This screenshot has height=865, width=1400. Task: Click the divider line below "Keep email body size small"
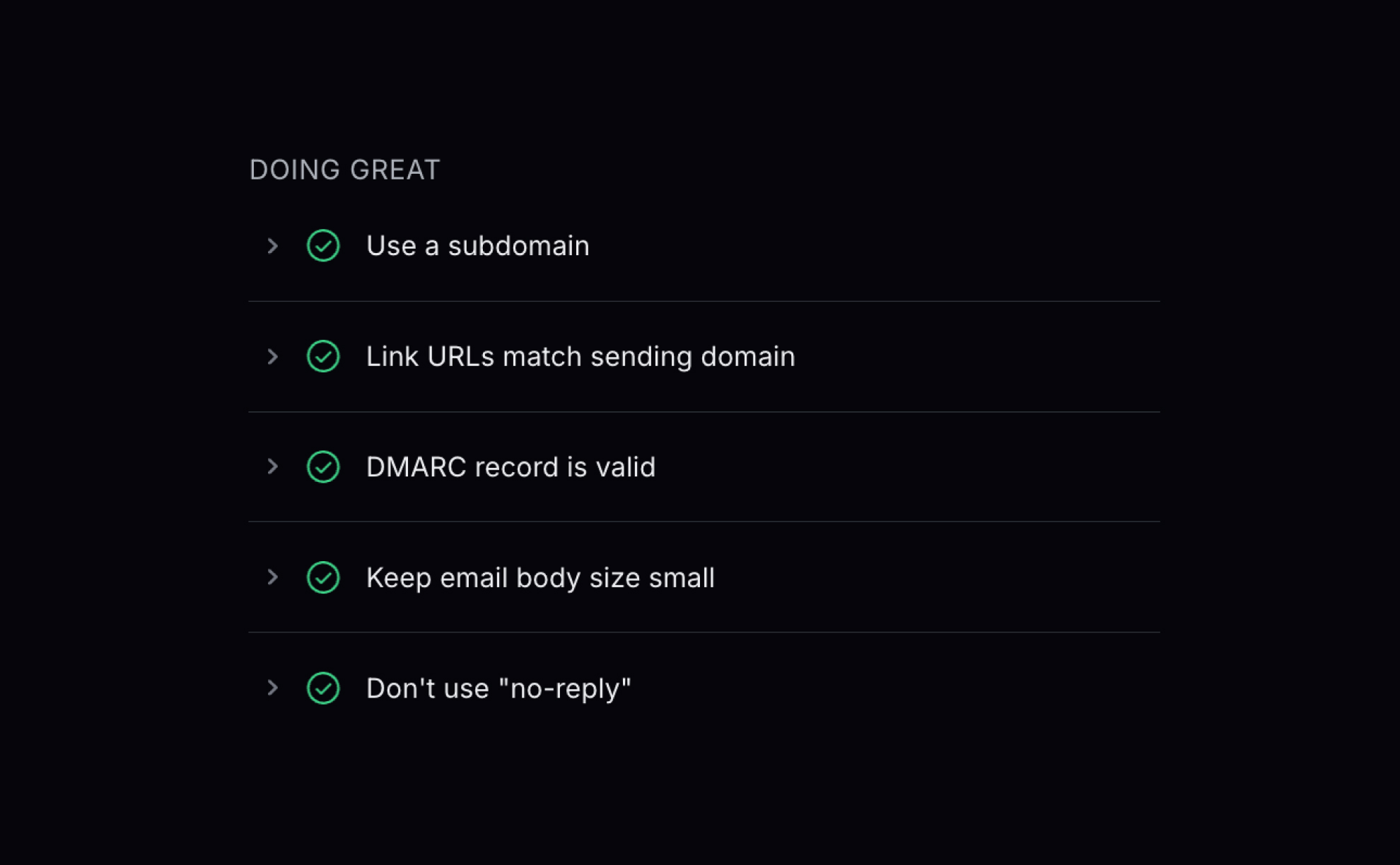(x=704, y=632)
